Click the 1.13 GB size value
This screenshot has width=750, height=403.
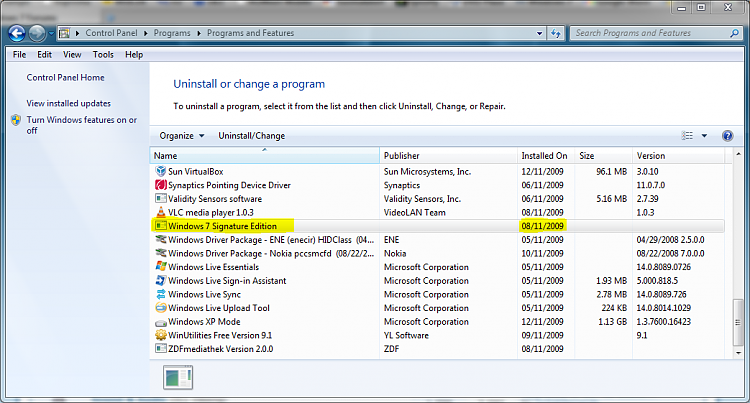click(x=612, y=322)
